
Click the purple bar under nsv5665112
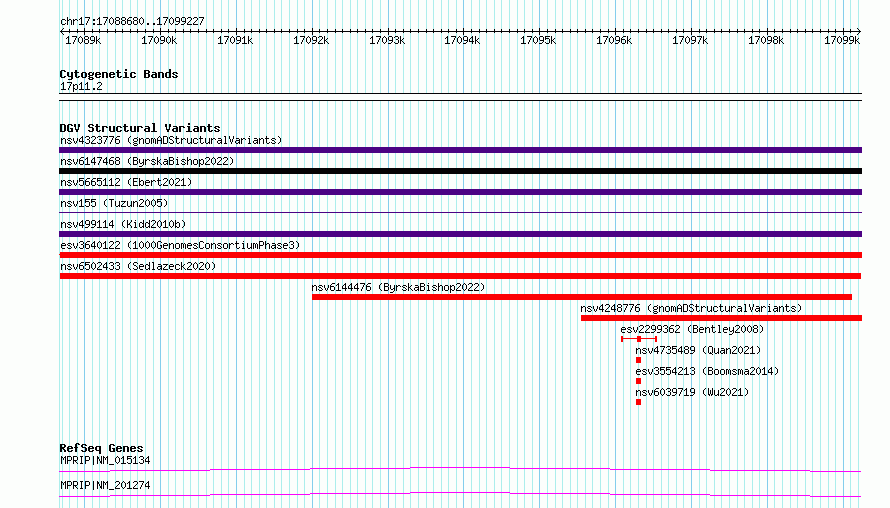tap(460, 192)
